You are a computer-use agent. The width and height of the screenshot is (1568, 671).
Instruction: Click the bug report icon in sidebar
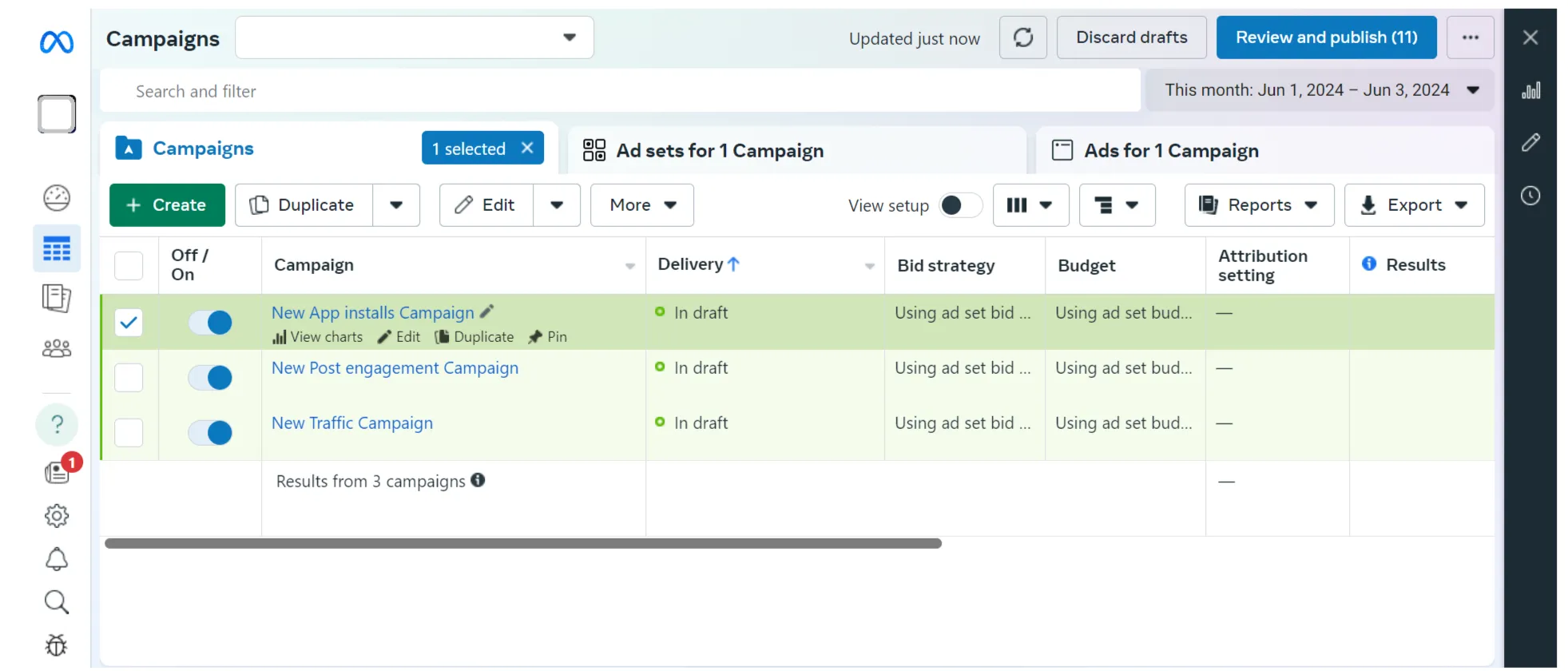(x=57, y=645)
